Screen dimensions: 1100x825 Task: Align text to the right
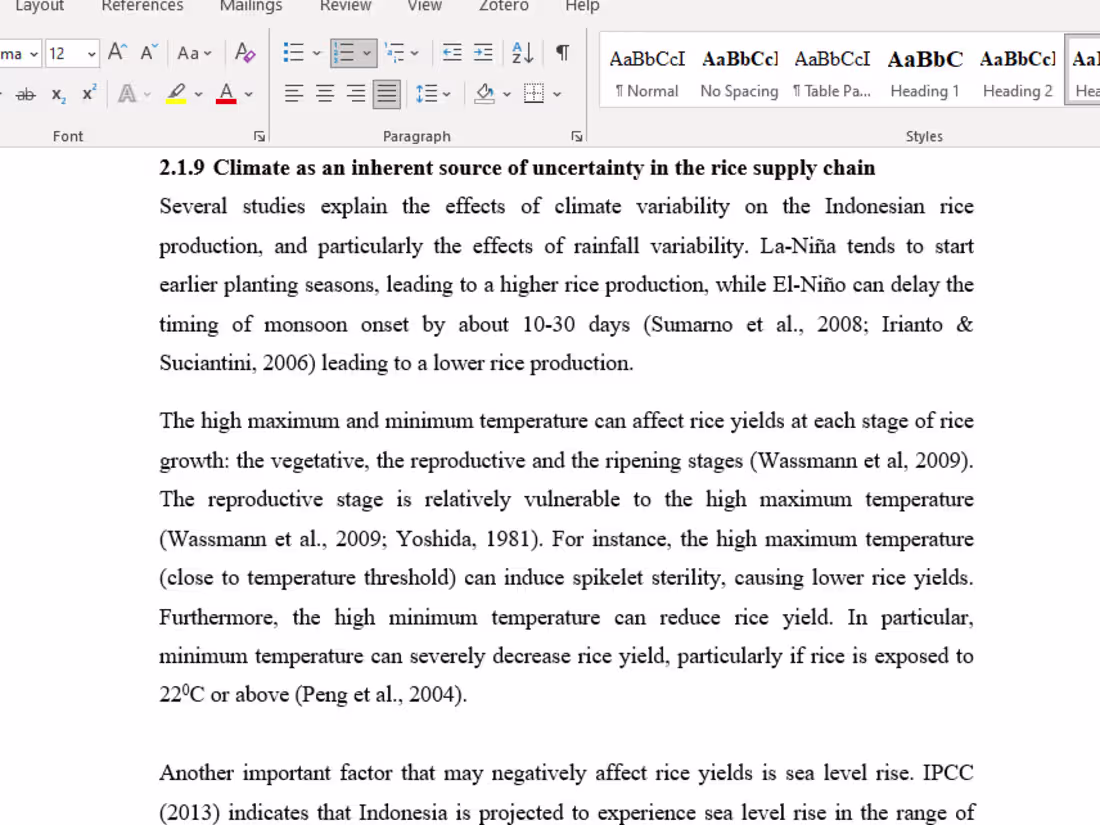pyautogui.click(x=356, y=94)
